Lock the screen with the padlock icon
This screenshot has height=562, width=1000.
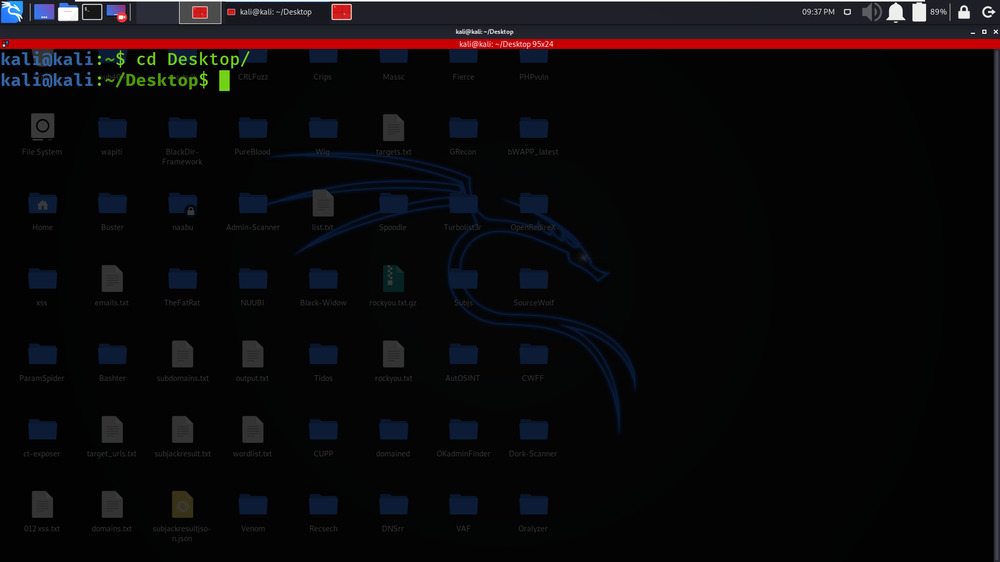[964, 11]
